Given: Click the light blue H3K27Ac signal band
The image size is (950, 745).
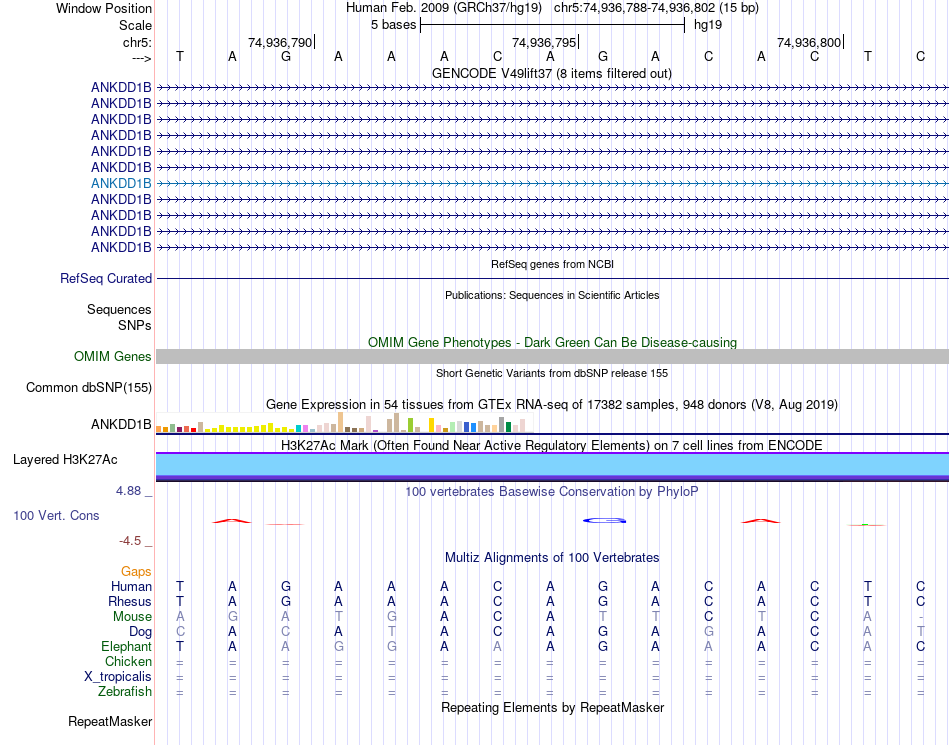Looking at the screenshot, I should [552, 465].
